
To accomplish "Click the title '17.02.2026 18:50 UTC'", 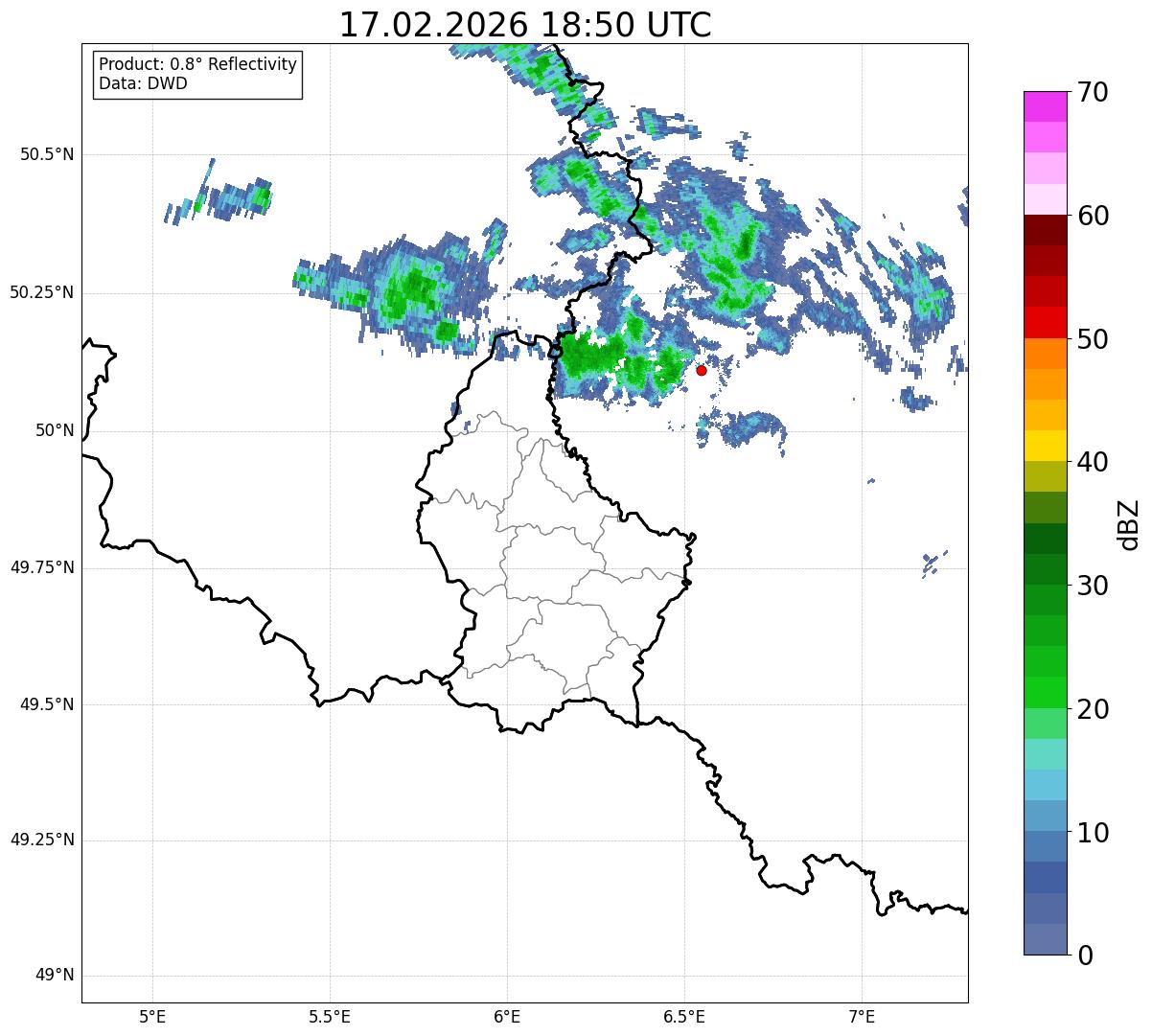I will click(525, 25).
